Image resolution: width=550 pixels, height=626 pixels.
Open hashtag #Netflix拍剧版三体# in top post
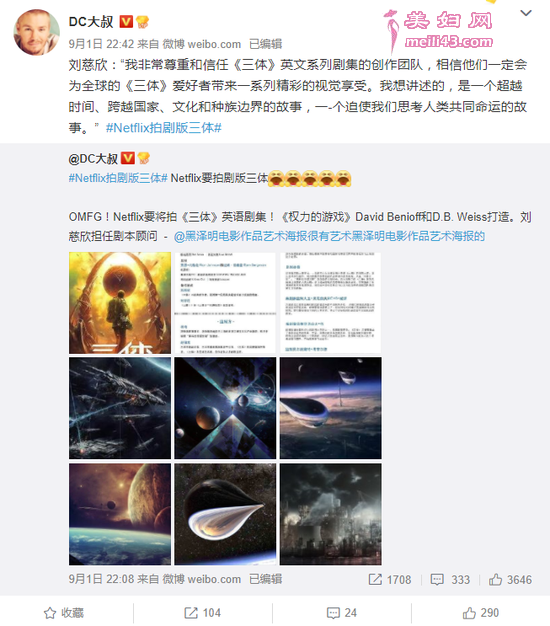164,128
